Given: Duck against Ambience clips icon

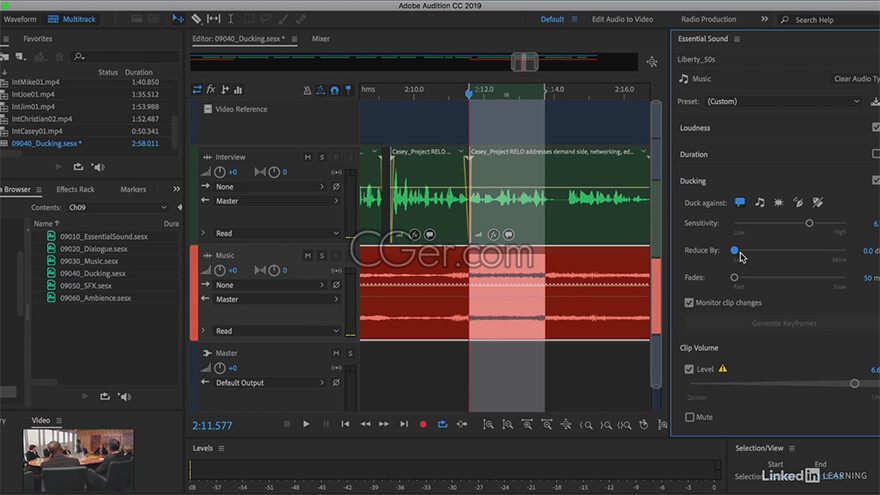Looking at the screenshot, I should coord(798,203).
